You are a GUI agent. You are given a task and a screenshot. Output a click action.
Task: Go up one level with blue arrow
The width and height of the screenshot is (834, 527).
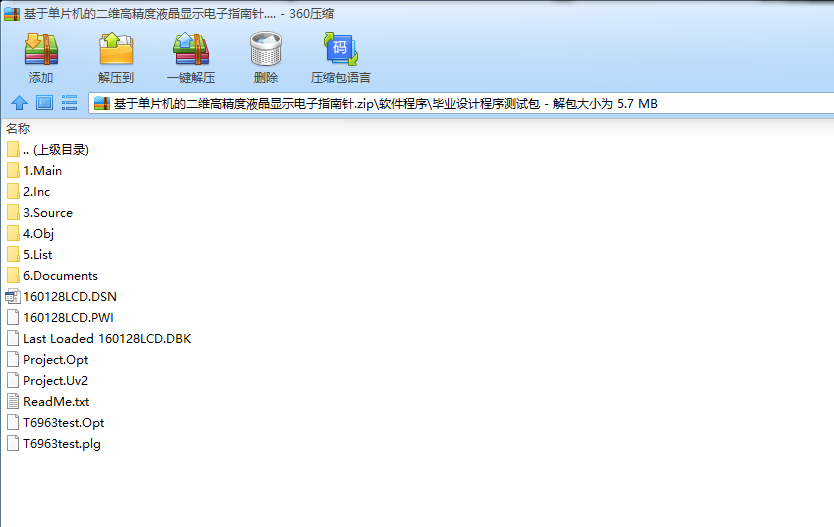(20, 103)
